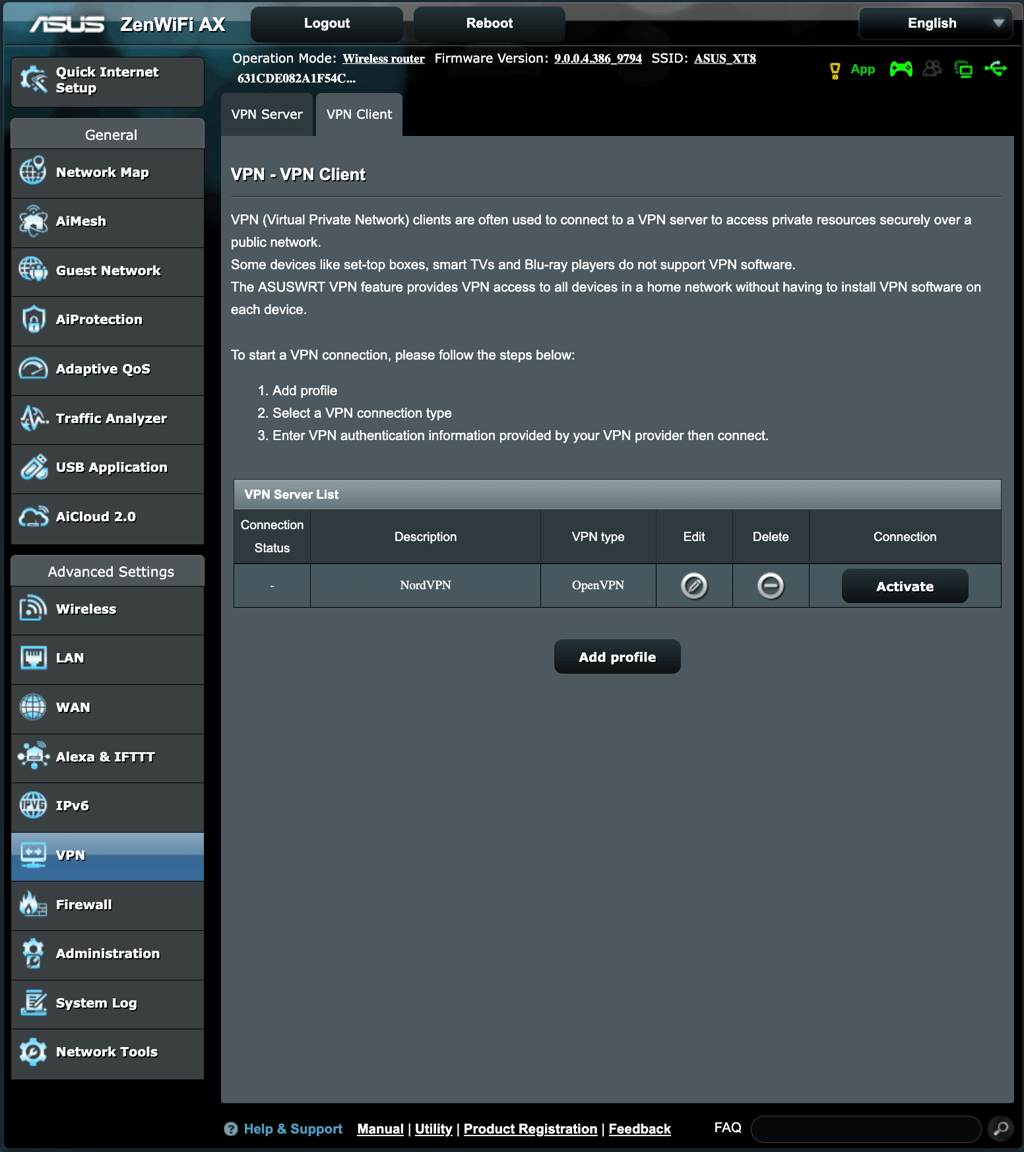Click the Logout button
Image resolution: width=1024 pixels, height=1152 pixels.
pos(327,23)
